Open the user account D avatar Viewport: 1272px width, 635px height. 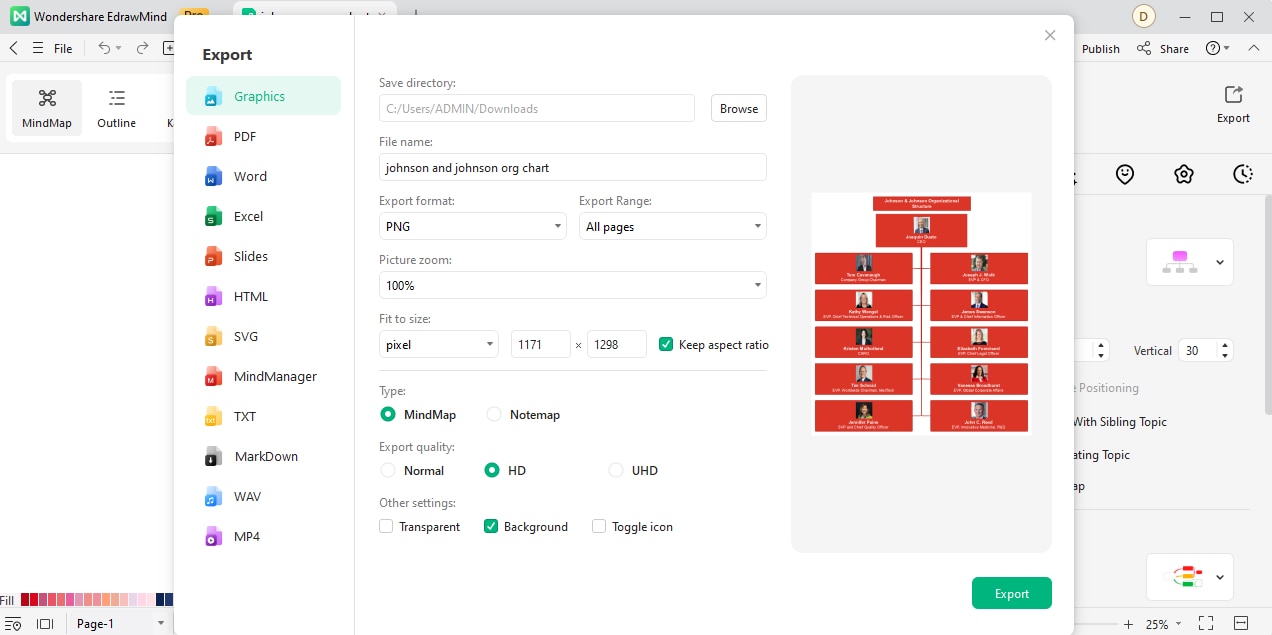pos(1143,16)
